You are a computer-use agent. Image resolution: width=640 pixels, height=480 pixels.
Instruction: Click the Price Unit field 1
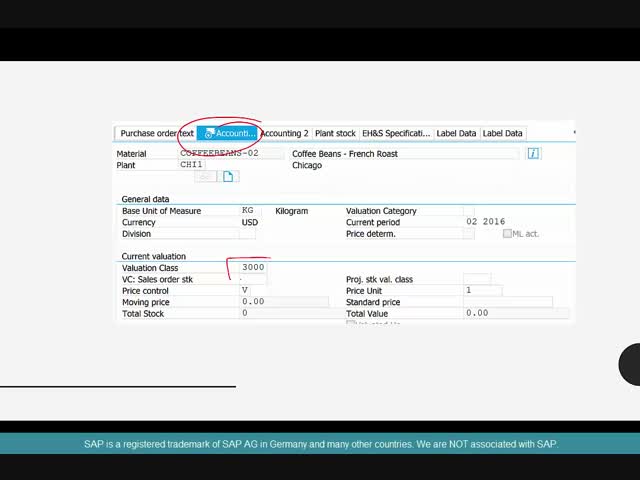[x=483, y=290]
